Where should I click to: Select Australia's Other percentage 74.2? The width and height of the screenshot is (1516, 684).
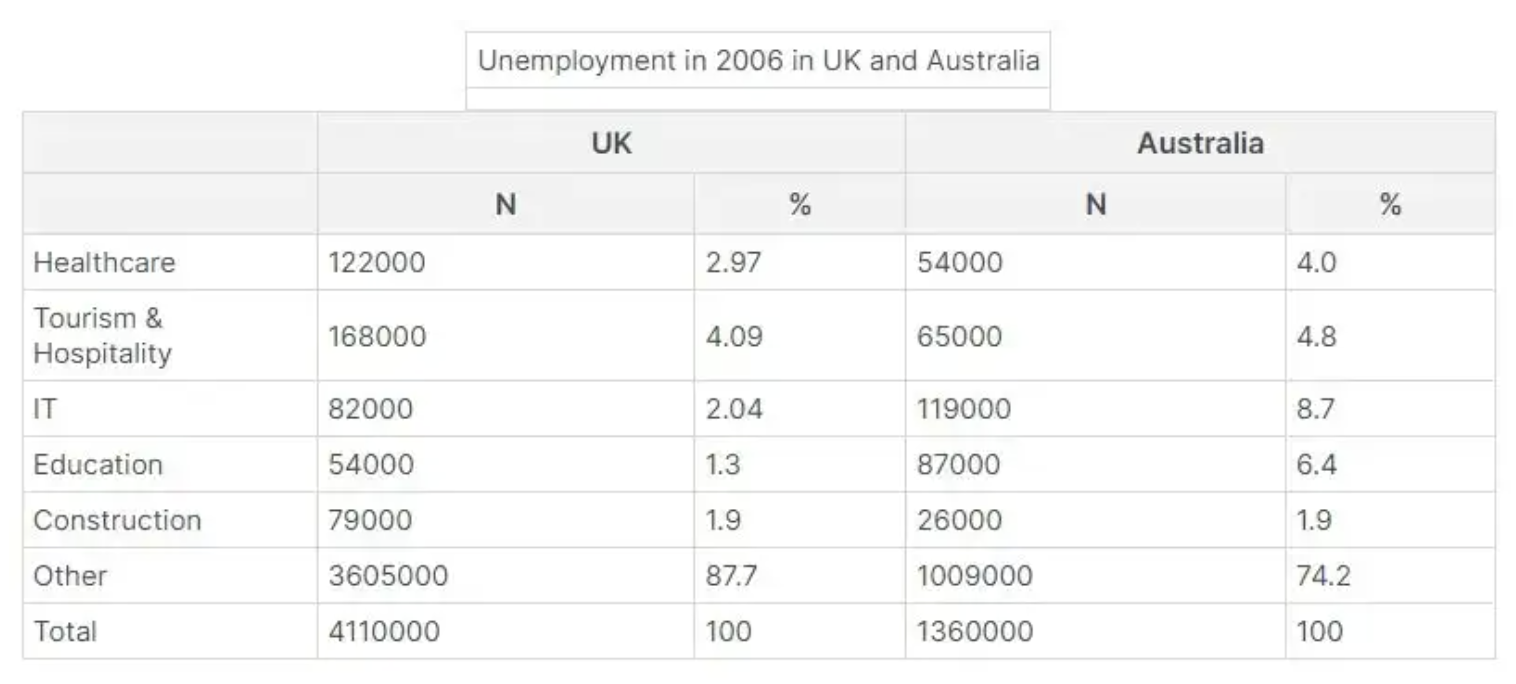coord(1323,576)
